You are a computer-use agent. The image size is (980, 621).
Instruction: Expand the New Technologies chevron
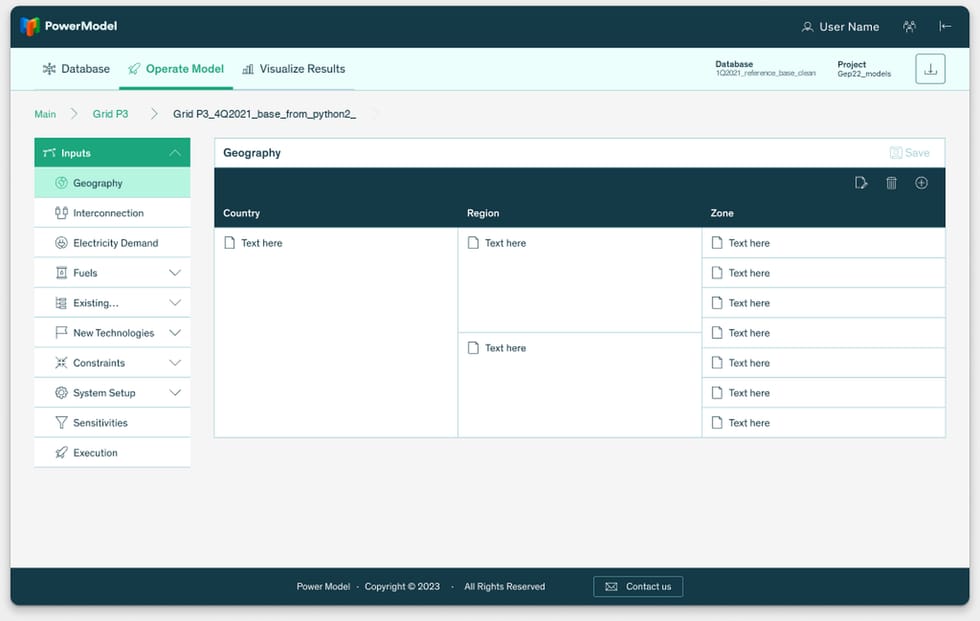point(175,333)
